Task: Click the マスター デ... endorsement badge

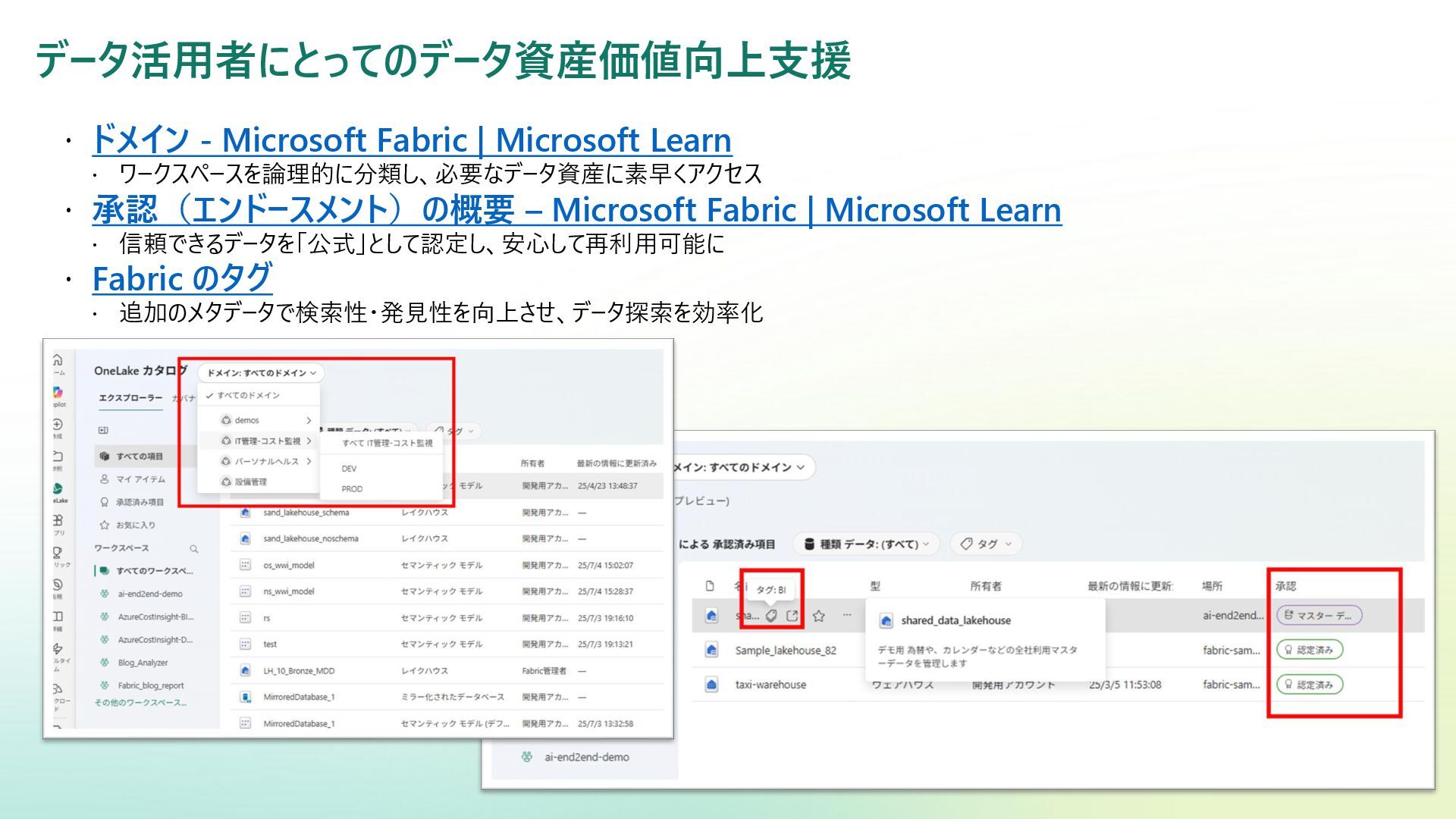Action: (1319, 615)
